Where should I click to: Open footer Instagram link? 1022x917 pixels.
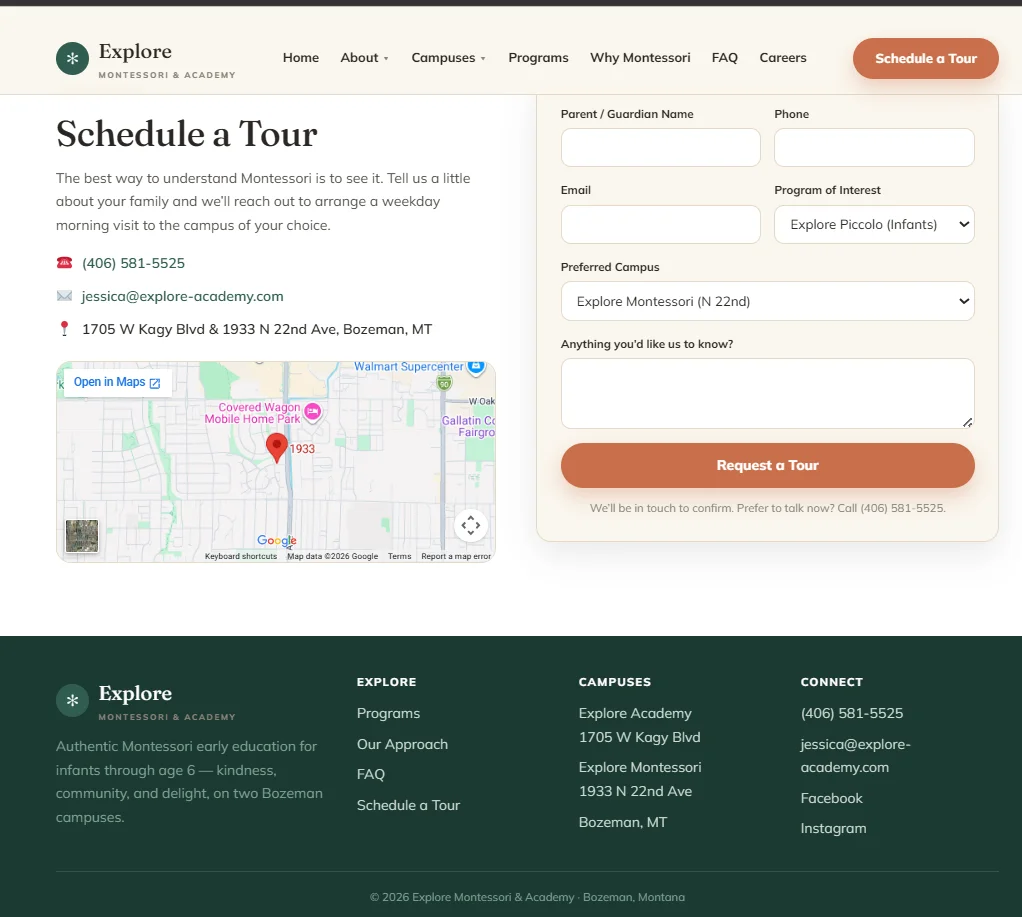click(833, 828)
